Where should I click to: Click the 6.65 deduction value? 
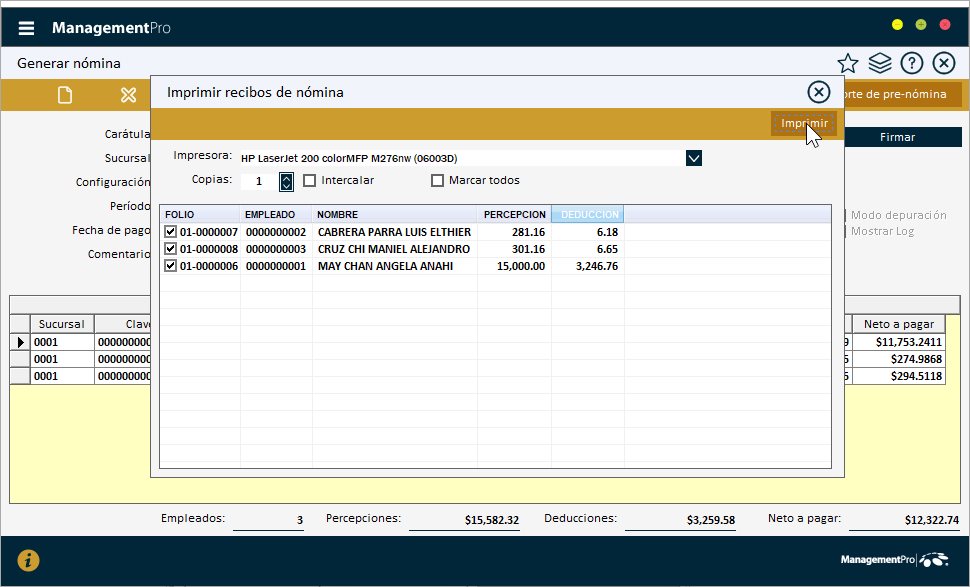tap(607, 249)
